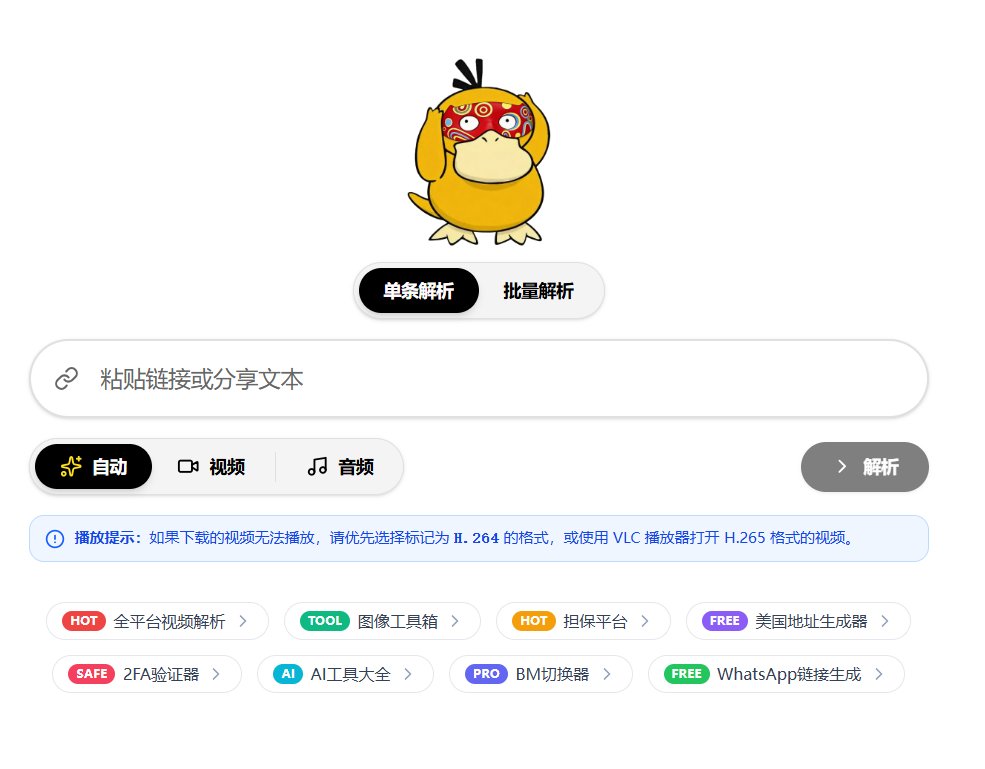Click the chevron next to 全平台视频解析
This screenshot has height=769, width=985.
click(243, 621)
